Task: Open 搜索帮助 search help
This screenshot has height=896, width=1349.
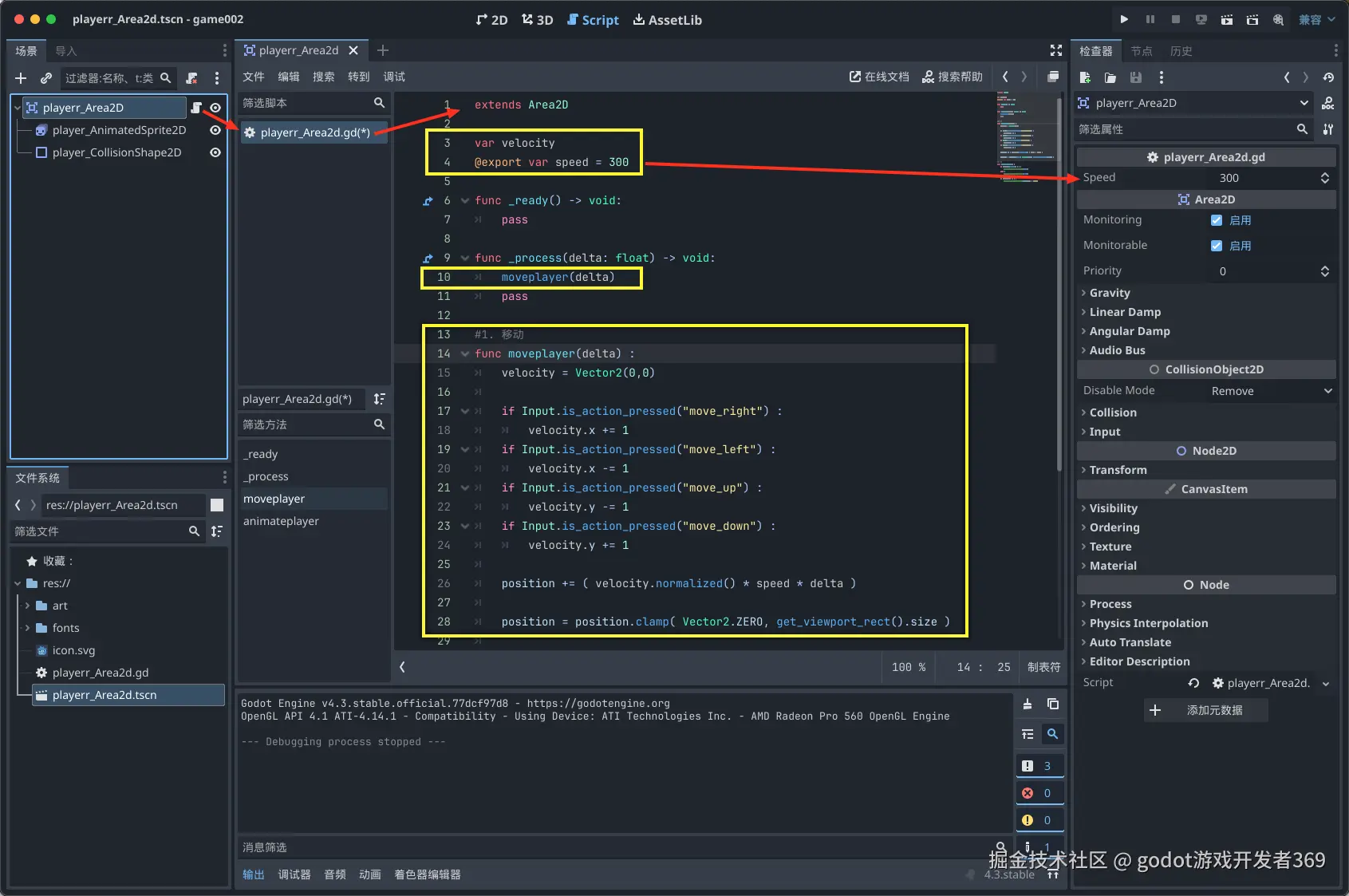Action: (953, 77)
